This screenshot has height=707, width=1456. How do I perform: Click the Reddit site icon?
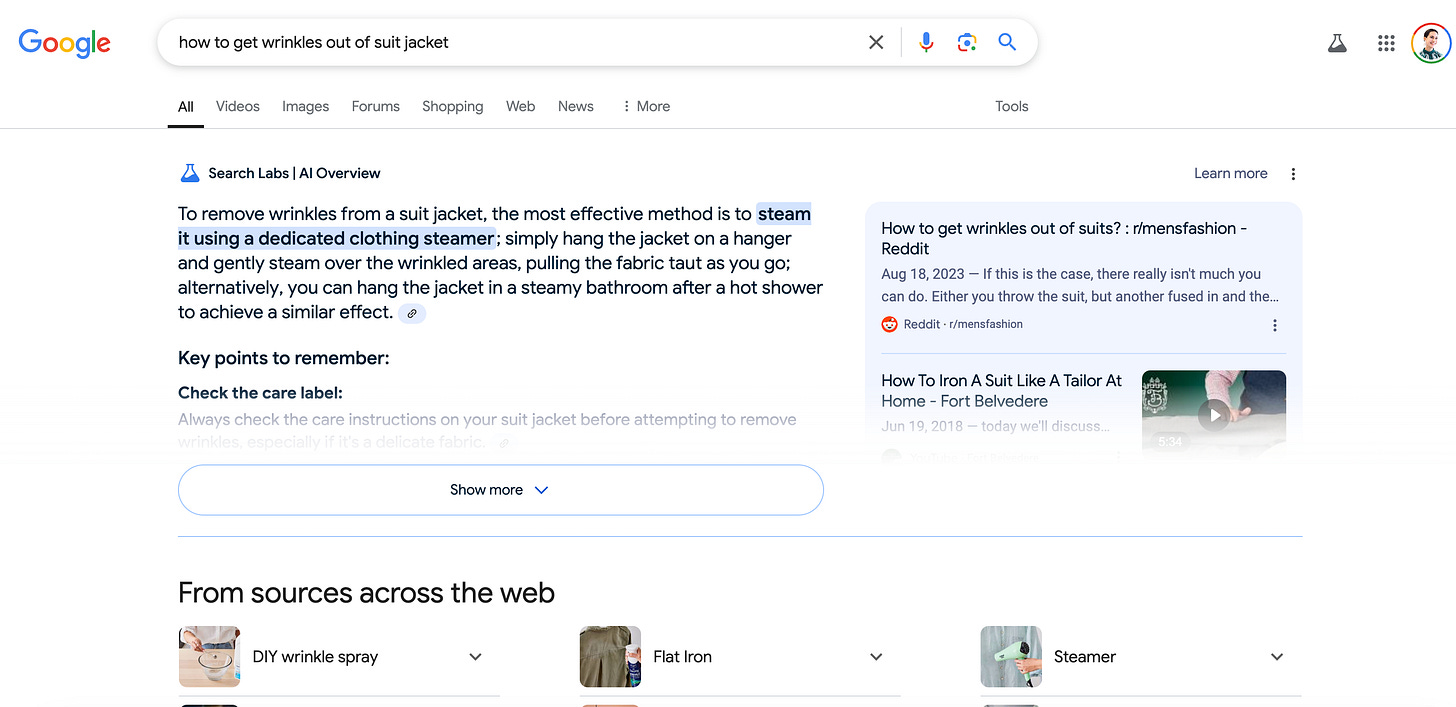click(889, 324)
